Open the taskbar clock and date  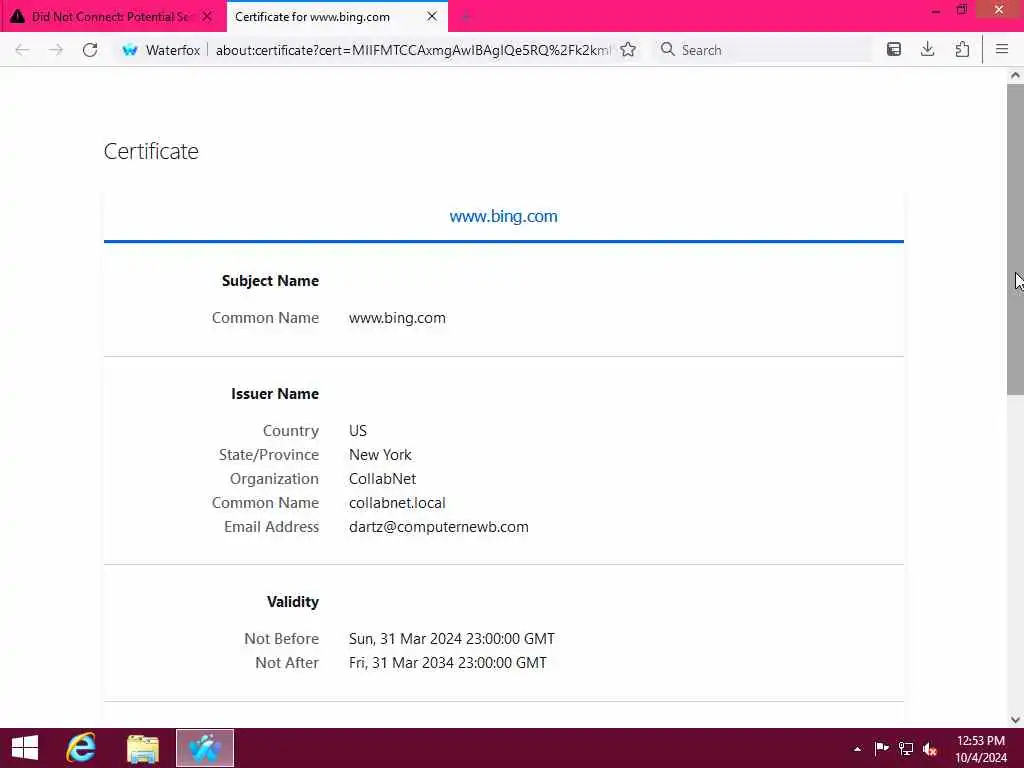coord(981,748)
